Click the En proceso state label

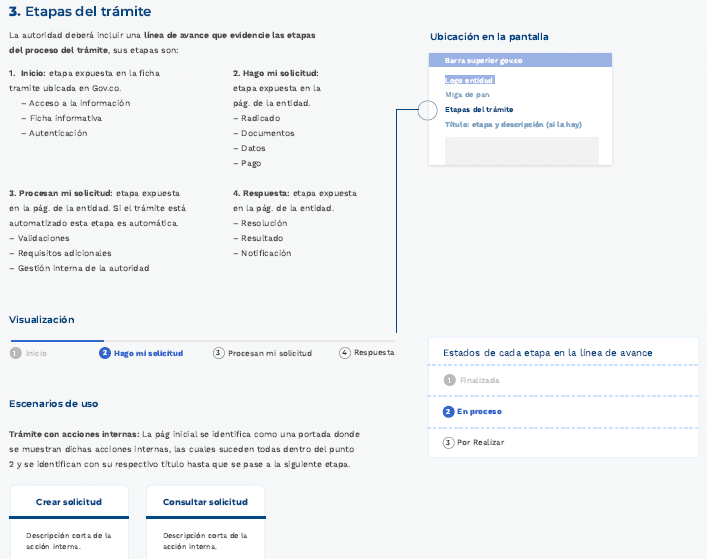[479, 411]
